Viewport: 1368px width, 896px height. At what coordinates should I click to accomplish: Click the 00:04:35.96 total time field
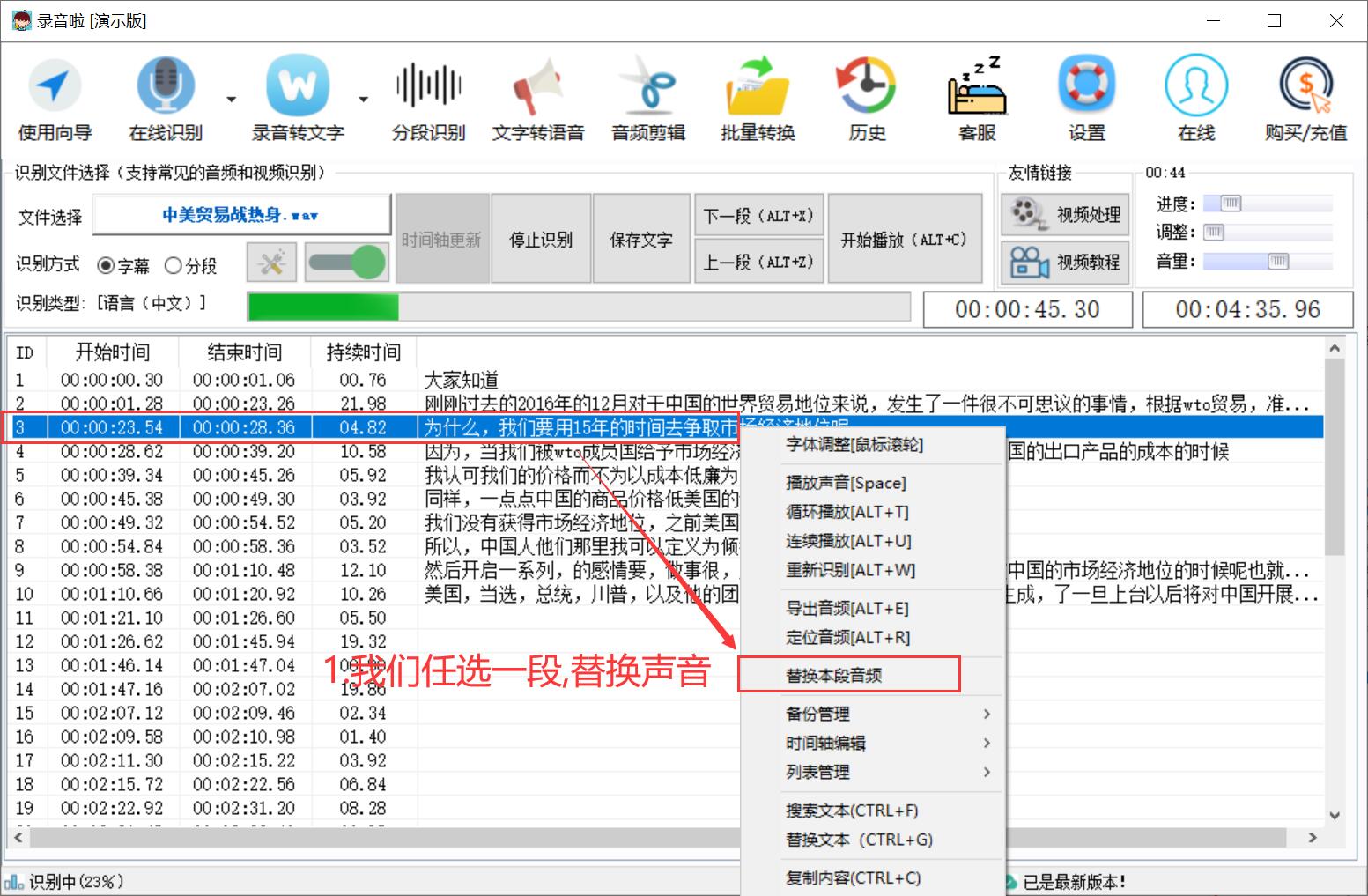(1247, 309)
